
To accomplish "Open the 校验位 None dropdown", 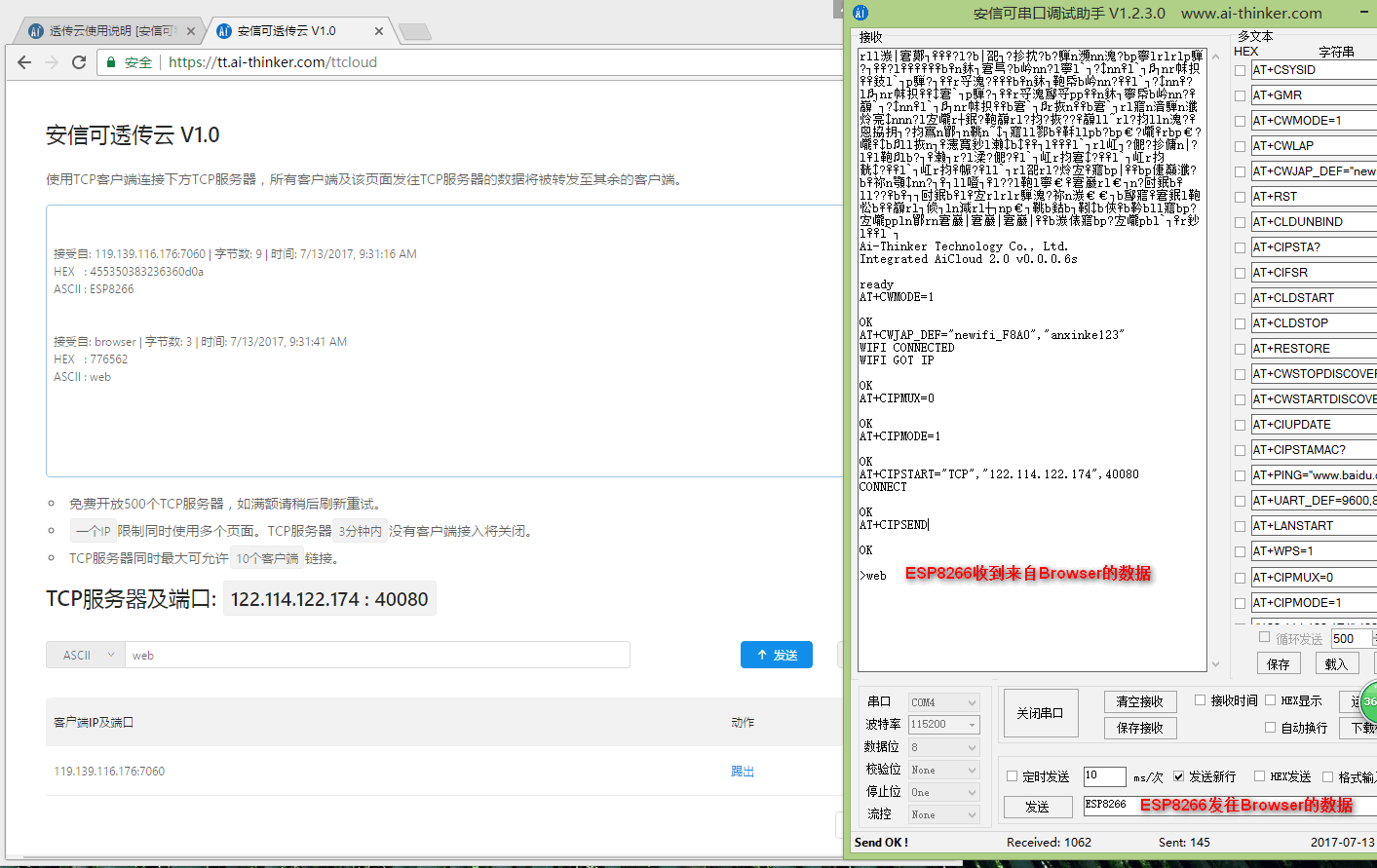I will [943, 770].
